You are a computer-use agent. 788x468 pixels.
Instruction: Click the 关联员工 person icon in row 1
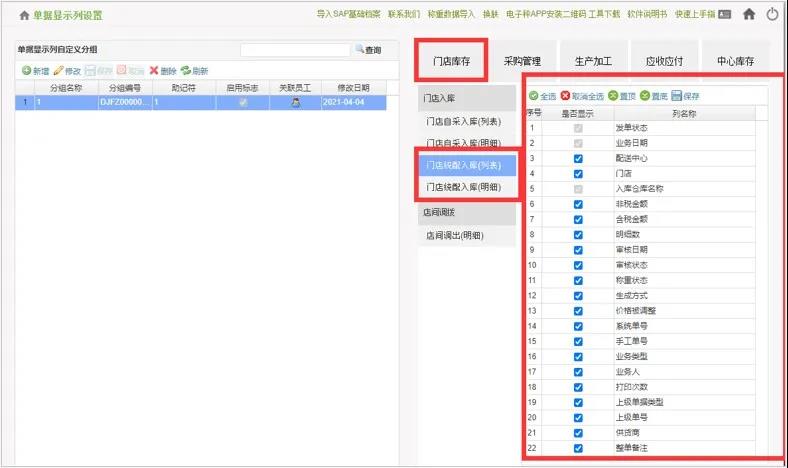pyautogui.click(x=296, y=103)
